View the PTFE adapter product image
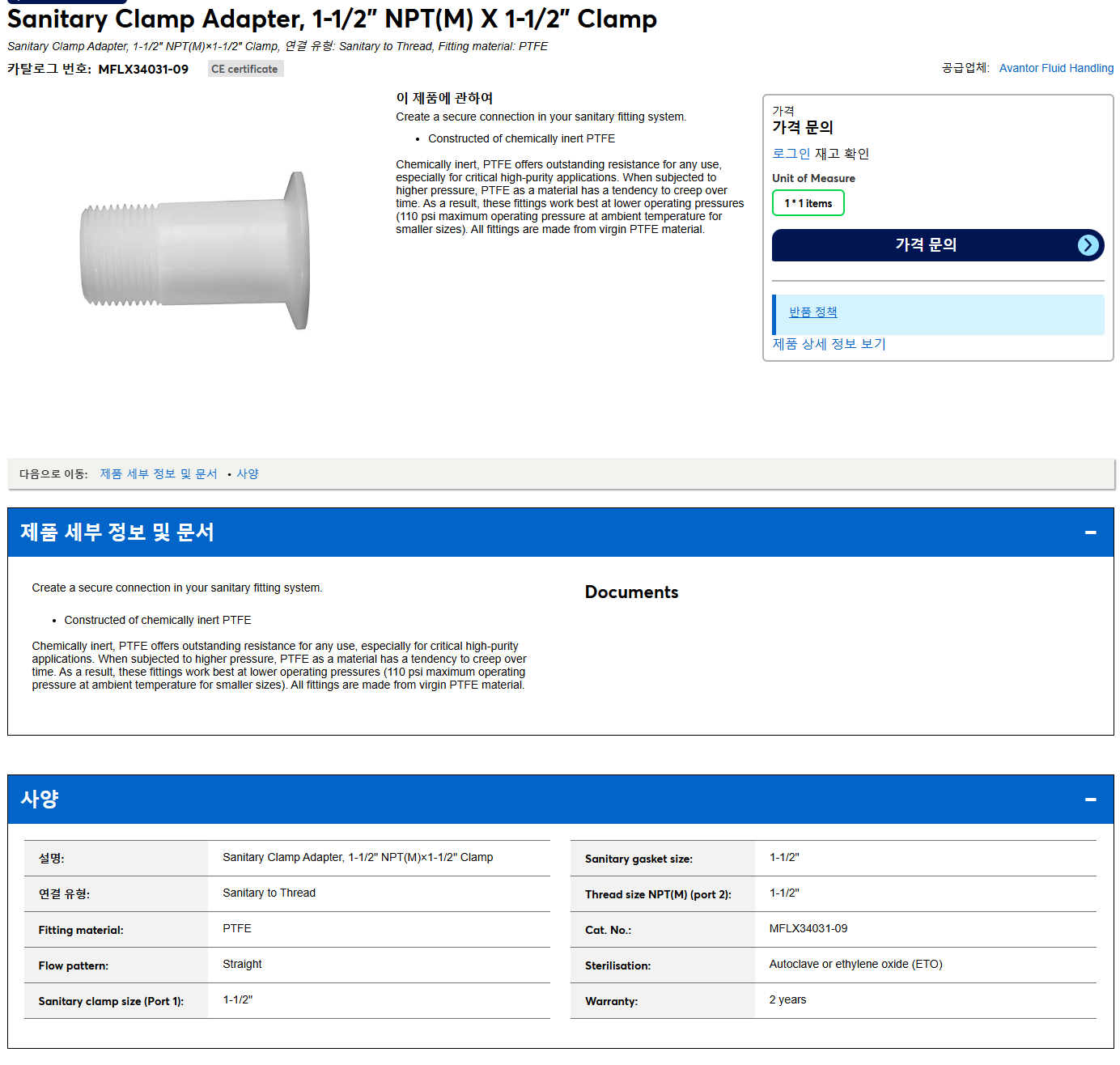The image size is (1120, 1065). pyautogui.click(x=195, y=250)
